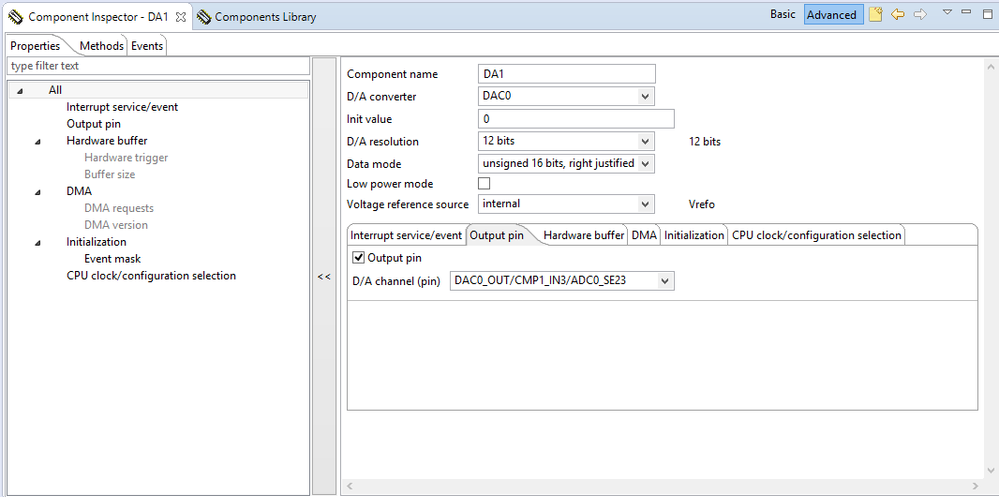Click the yellow new-note toolbar icon
Viewport: 999px width, 497px height.
point(875,14)
